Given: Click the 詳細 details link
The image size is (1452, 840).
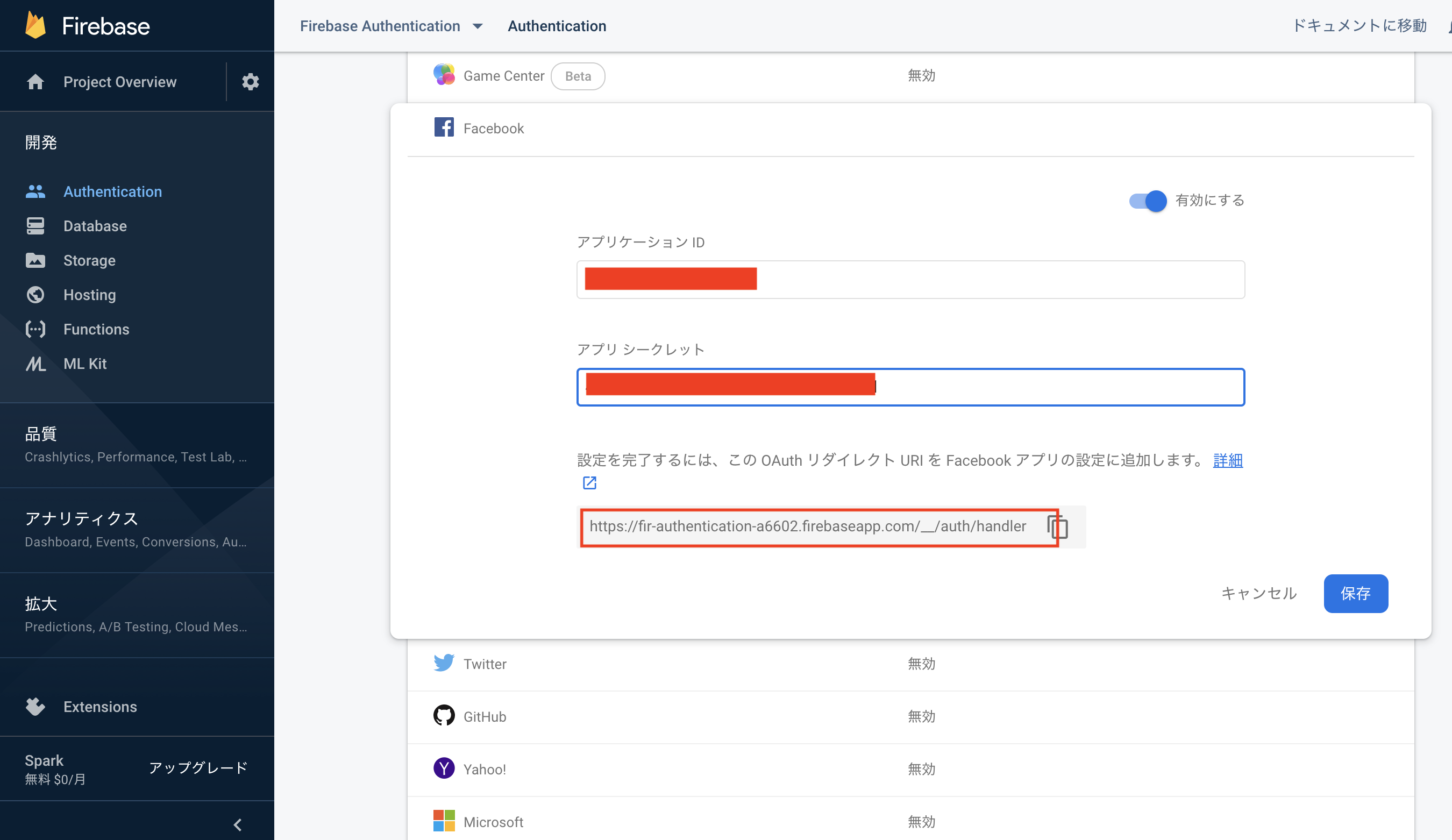Looking at the screenshot, I should (x=1227, y=460).
